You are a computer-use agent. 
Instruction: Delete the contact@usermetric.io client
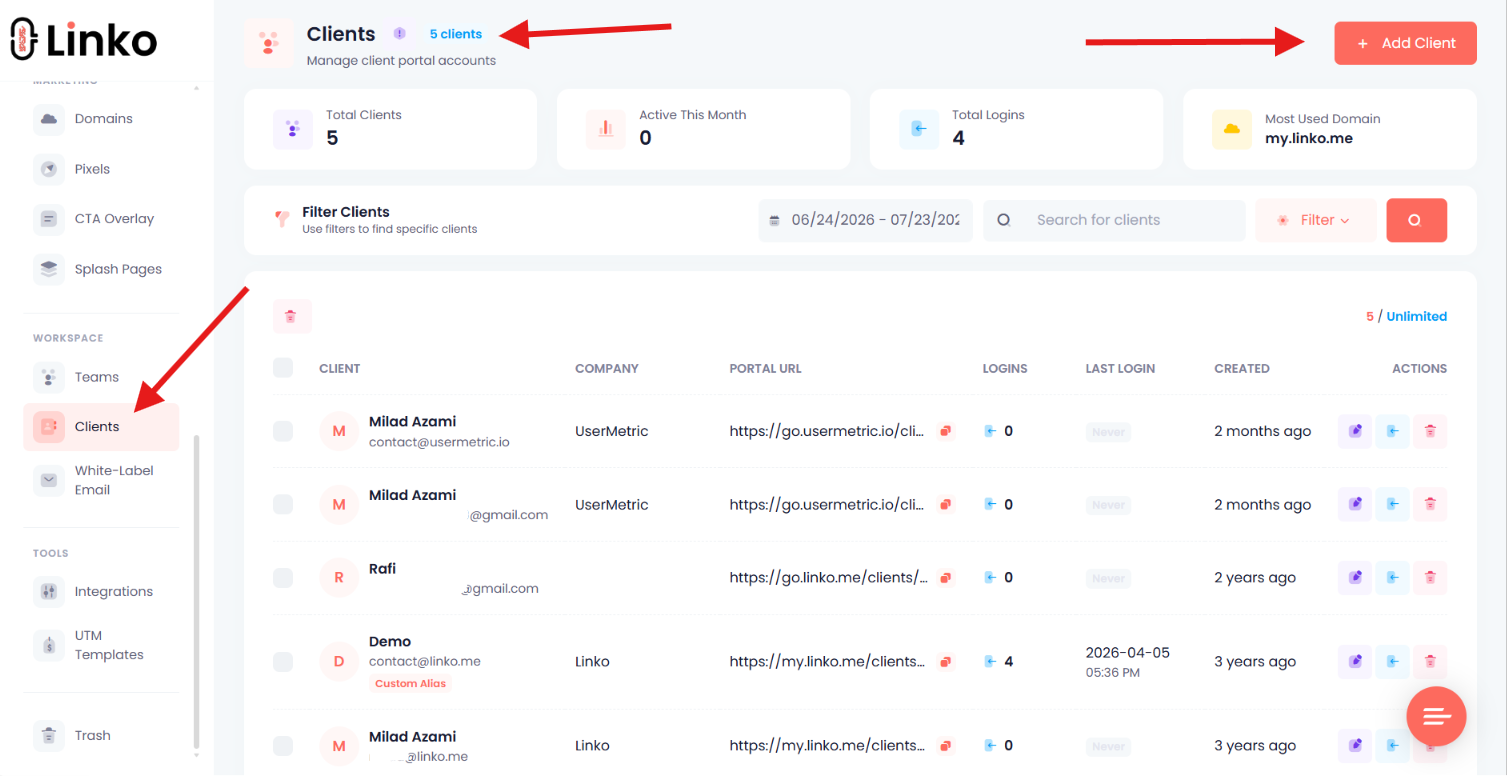coord(1430,431)
